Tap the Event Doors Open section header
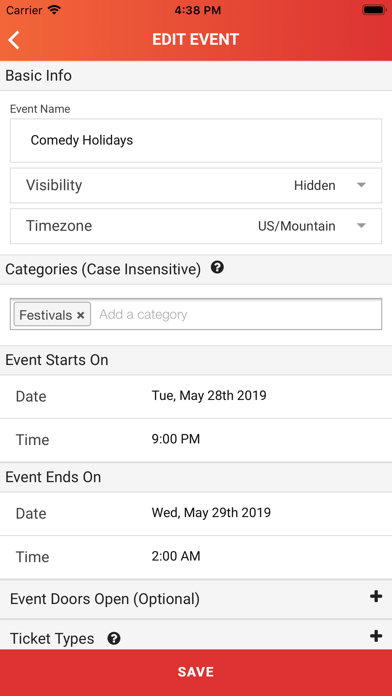392x696 pixels. pos(196,599)
